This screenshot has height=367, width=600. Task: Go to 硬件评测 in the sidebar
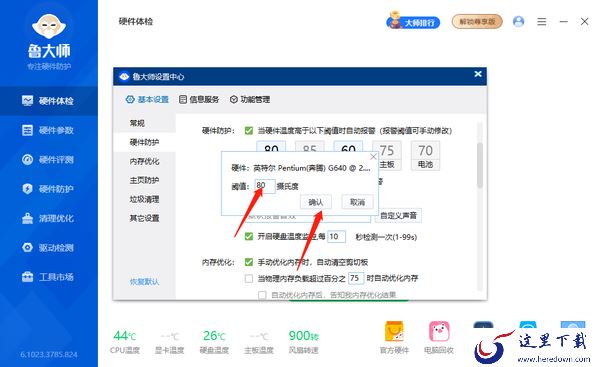49,160
